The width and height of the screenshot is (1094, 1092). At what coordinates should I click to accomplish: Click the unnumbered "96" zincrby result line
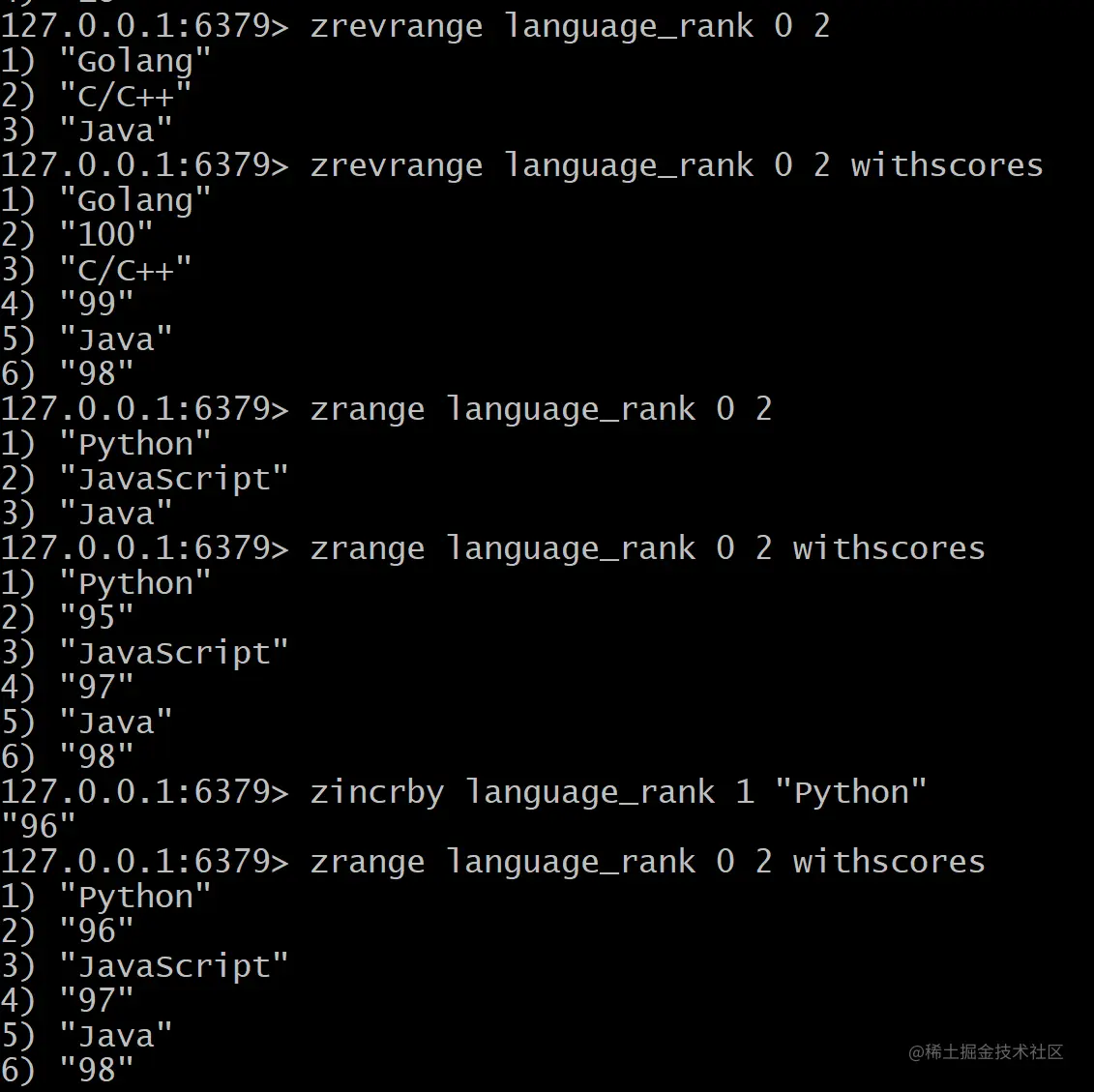39,826
